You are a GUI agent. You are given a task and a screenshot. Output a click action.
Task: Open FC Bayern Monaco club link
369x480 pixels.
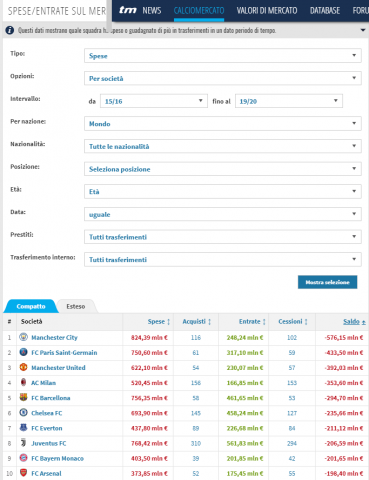[x=57, y=458]
